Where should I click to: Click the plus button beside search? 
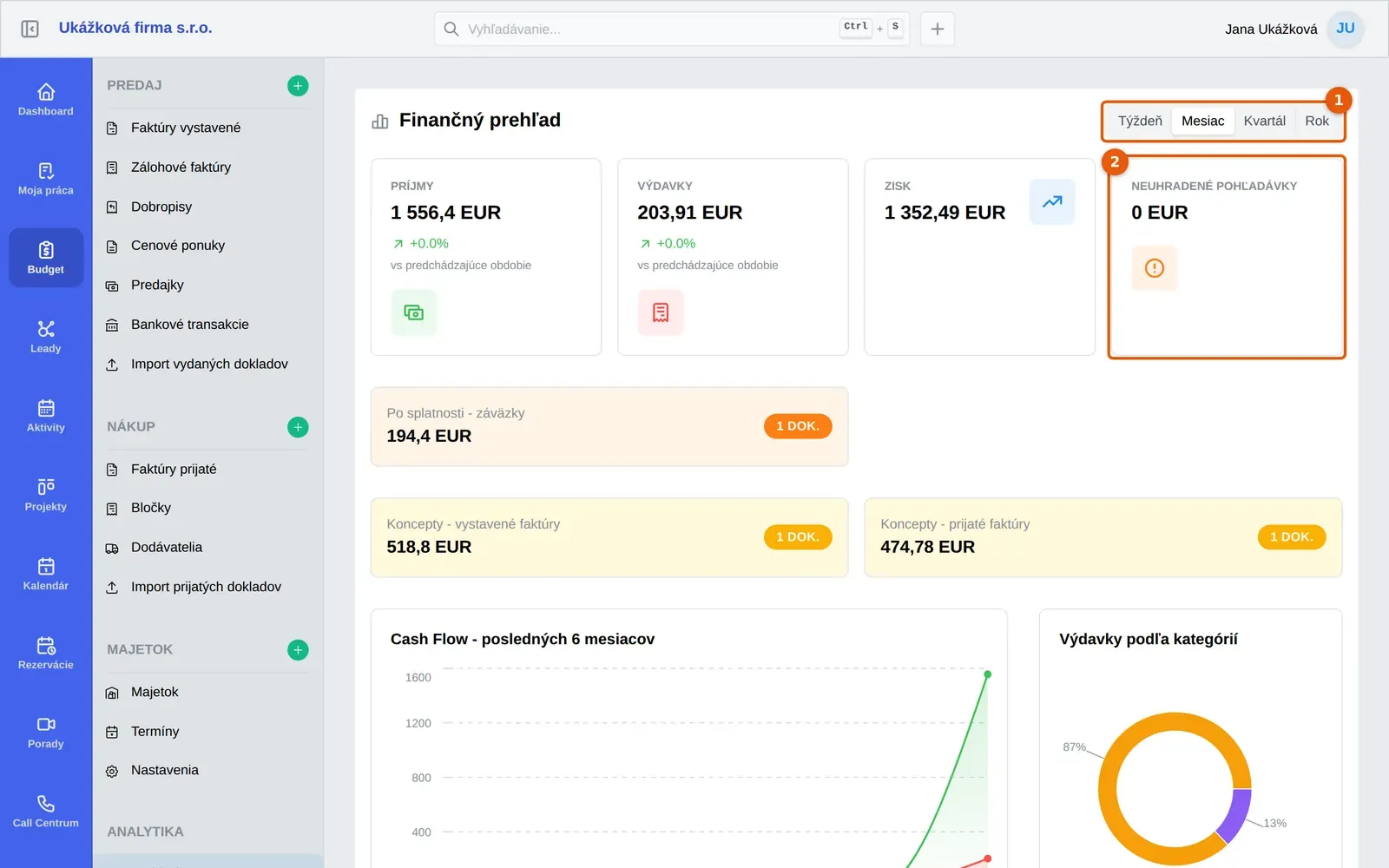(938, 29)
